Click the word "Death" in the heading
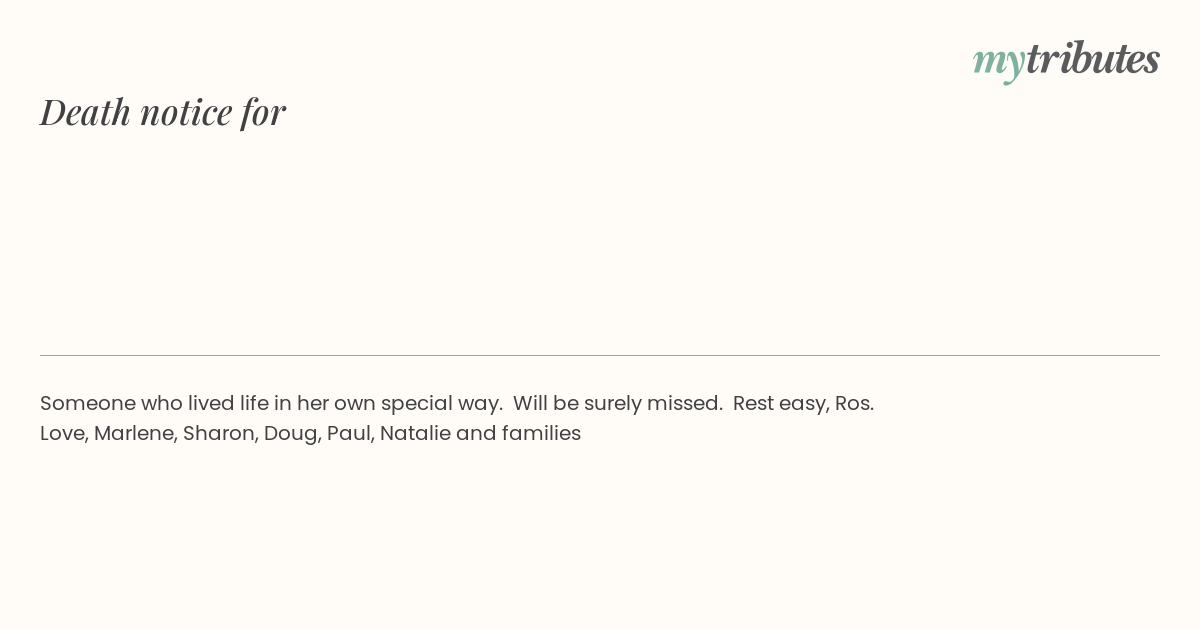Screen dimensions: 1200x630 [x=85, y=112]
